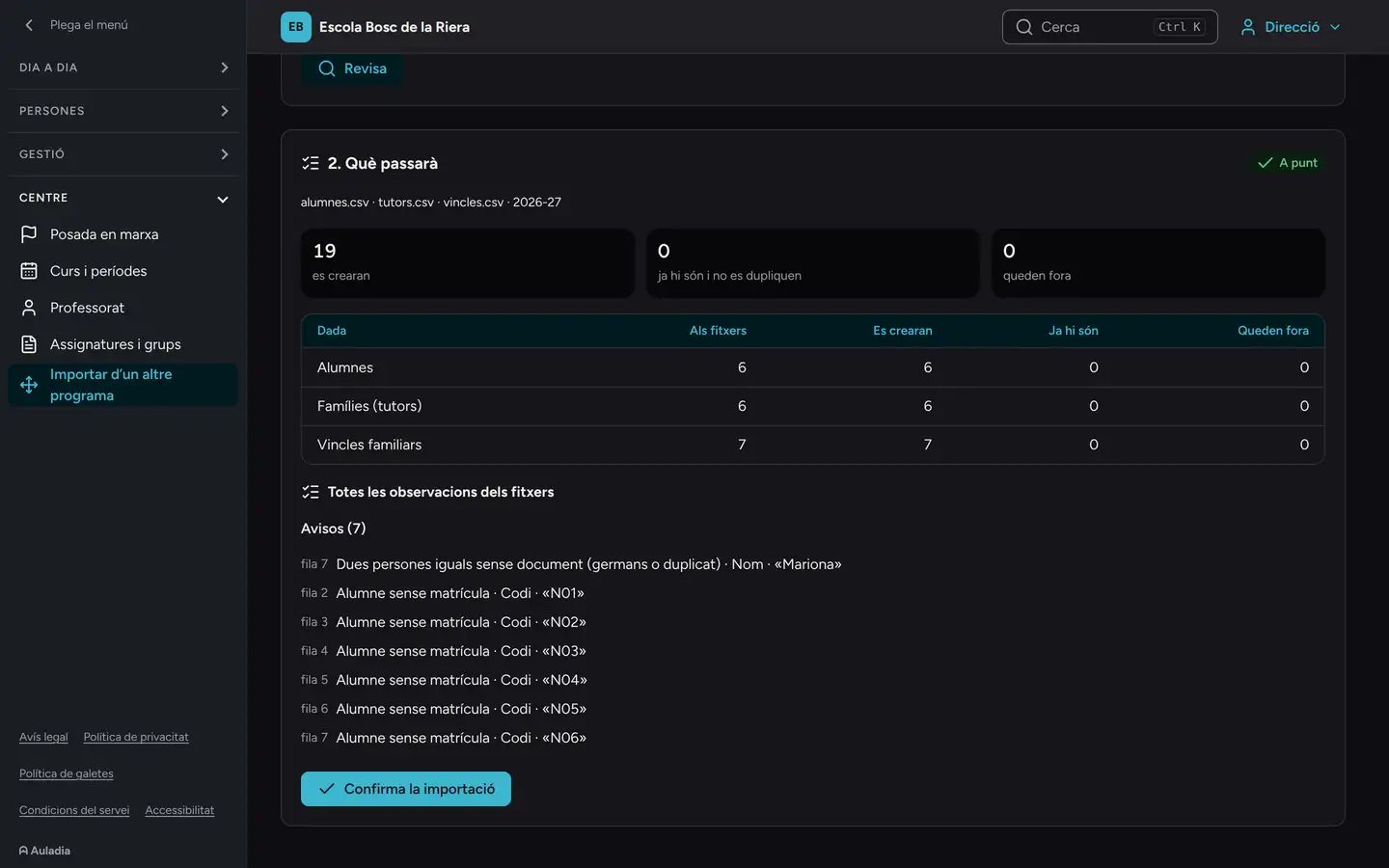Click the Revisa button
This screenshot has width=1389, height=868.
click(x=352, y=68)
